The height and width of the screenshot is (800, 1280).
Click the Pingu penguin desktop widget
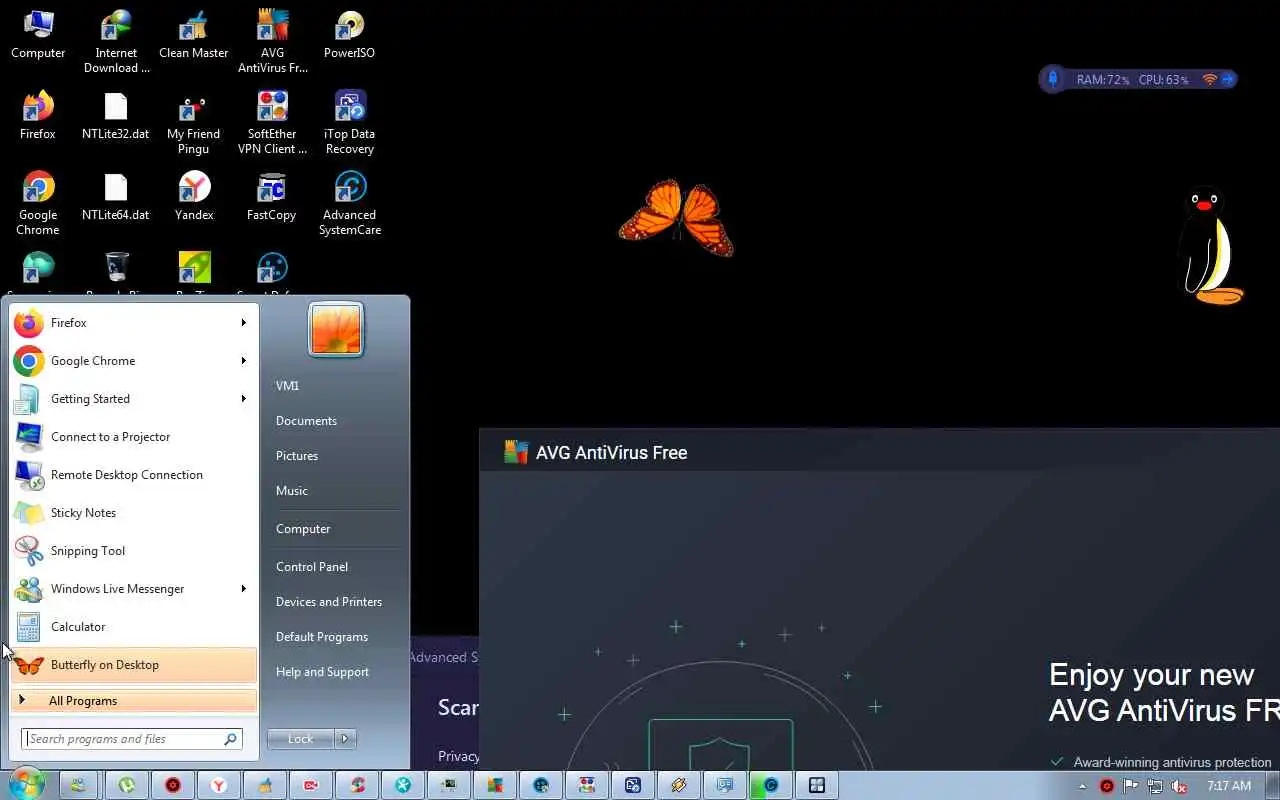point(1212,247)
